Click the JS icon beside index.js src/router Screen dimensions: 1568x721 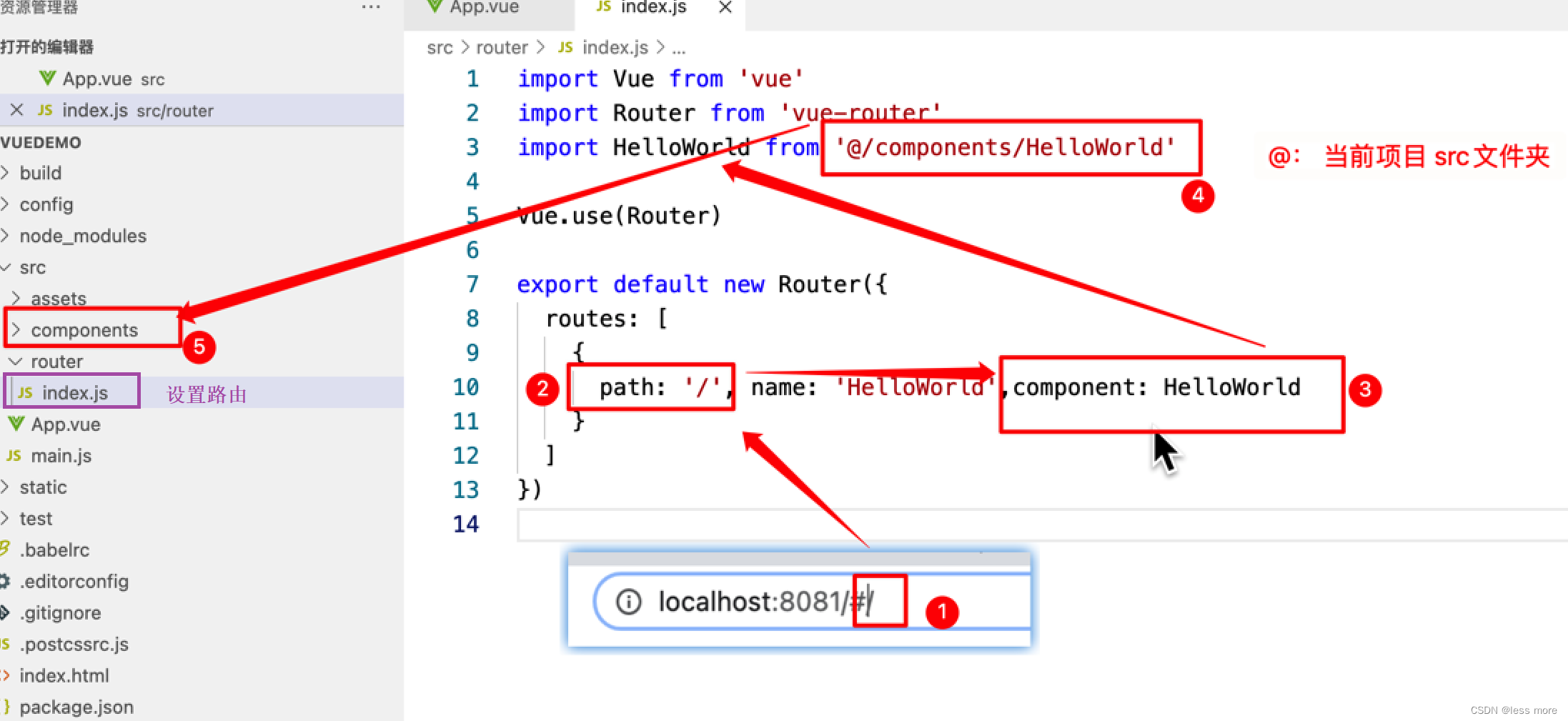click(45, 110)
